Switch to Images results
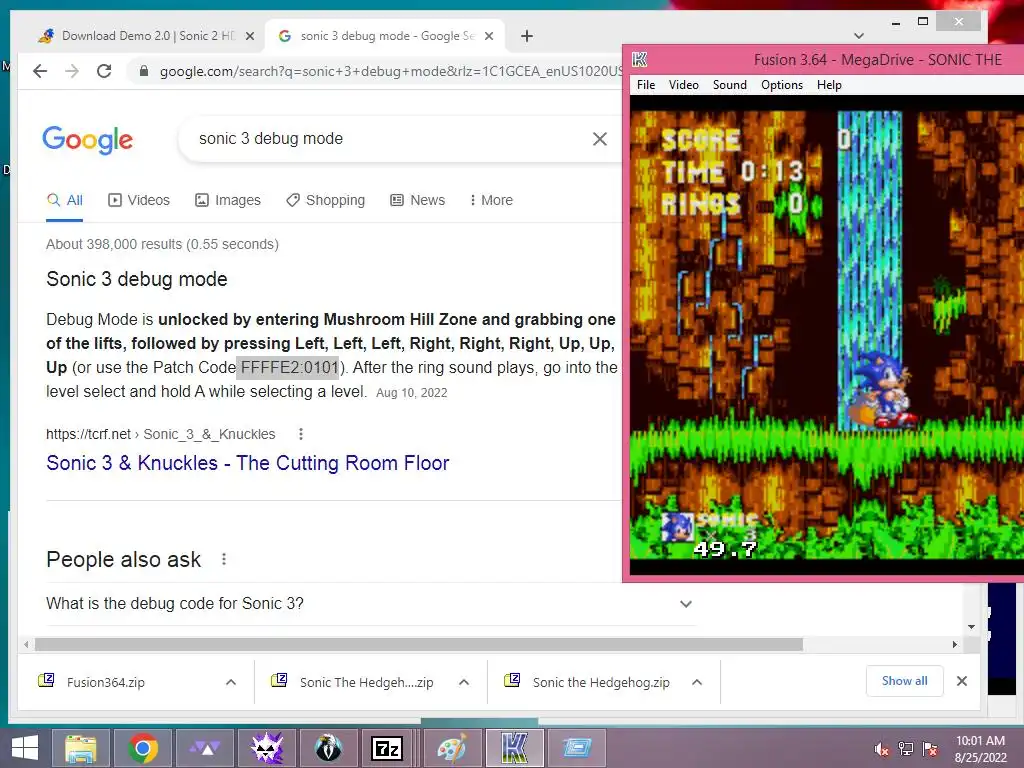Image resolution: width=1024 pixels, height=768 pixels. [x=227, y=200]
